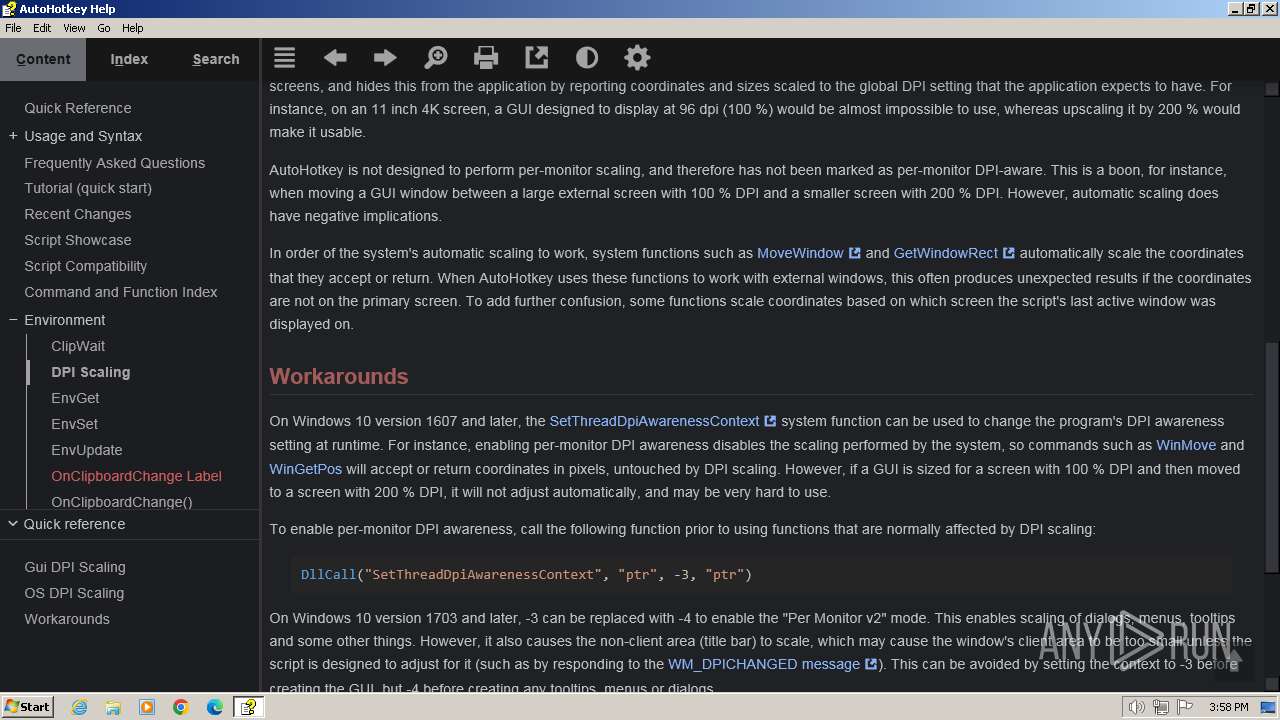Open Script Showcase page
1280x720 pixels.
78,240
